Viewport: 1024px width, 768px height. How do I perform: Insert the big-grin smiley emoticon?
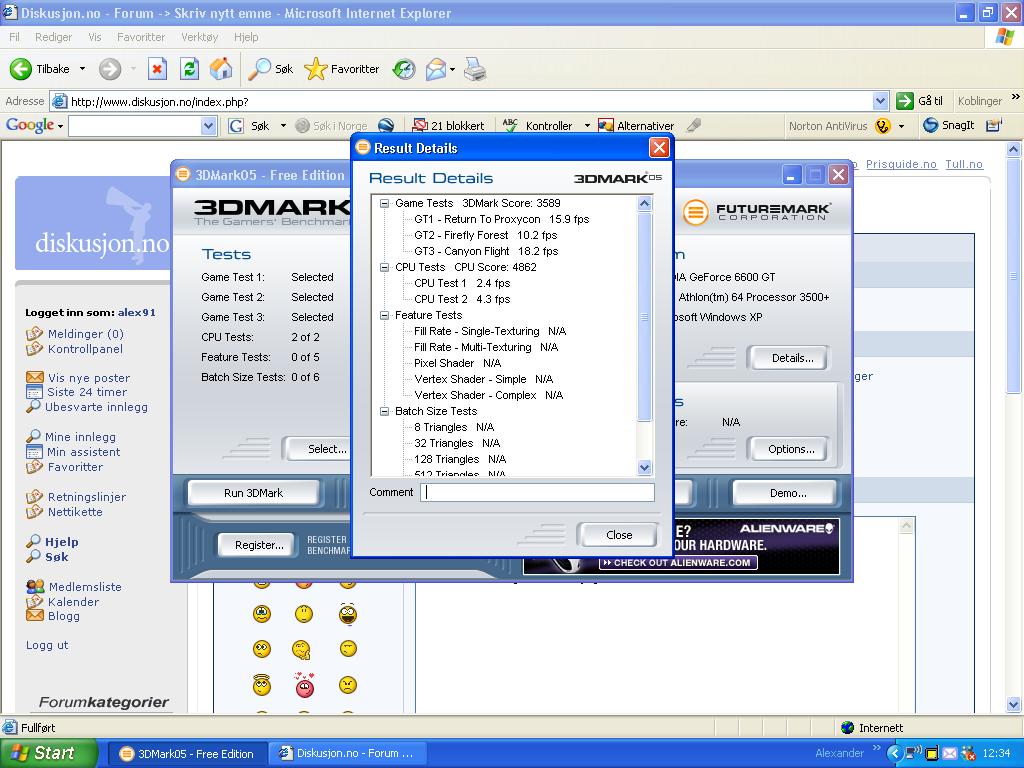pos(348,613)
